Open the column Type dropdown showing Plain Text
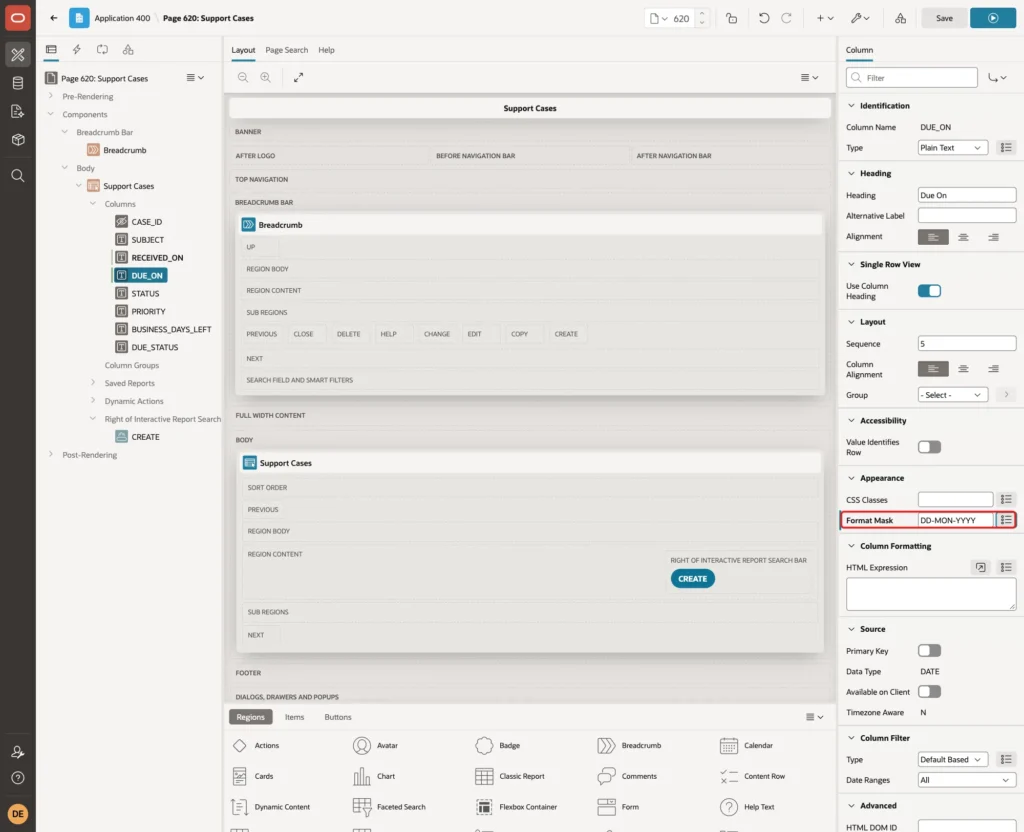 pos(952,148)
